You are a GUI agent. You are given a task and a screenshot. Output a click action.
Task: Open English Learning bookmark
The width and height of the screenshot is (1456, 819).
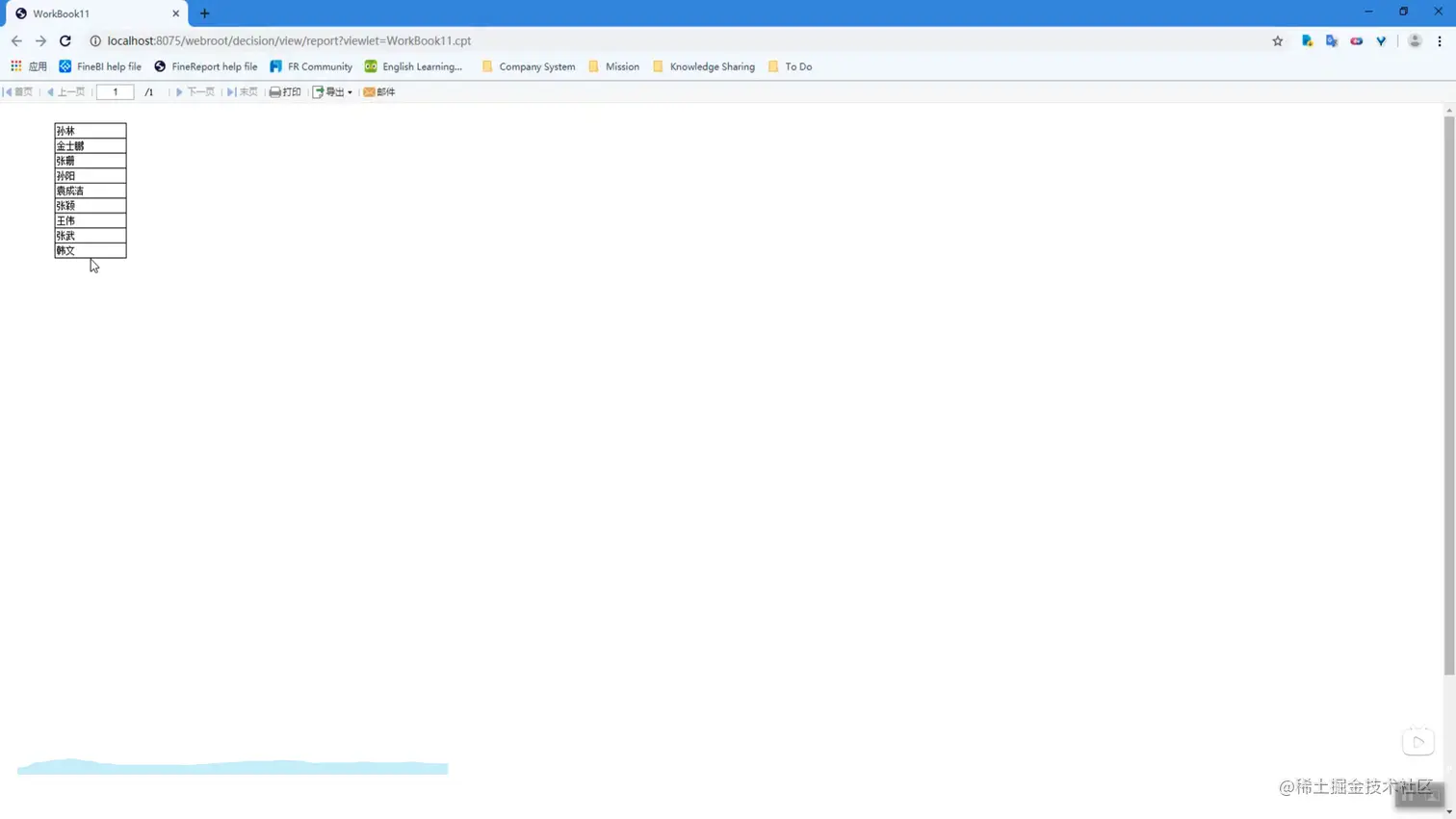(x=413, y=66)
